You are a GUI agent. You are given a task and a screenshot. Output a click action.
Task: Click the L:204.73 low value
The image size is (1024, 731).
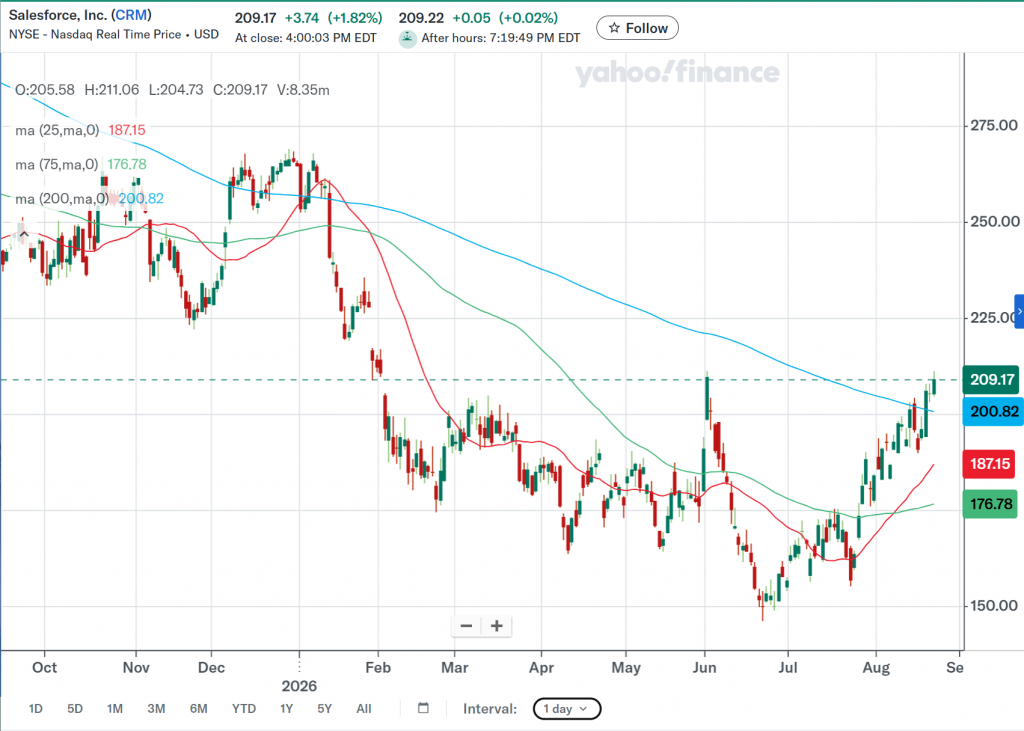pyautogui.click(x=176, y=90)
